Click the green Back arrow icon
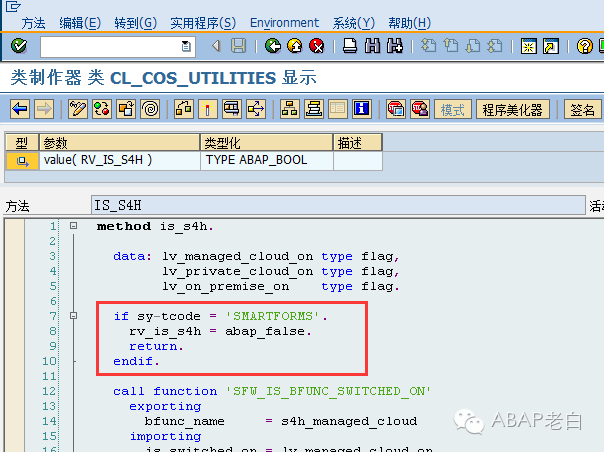This screenshot has width=604, height=452. click(273, 46)
